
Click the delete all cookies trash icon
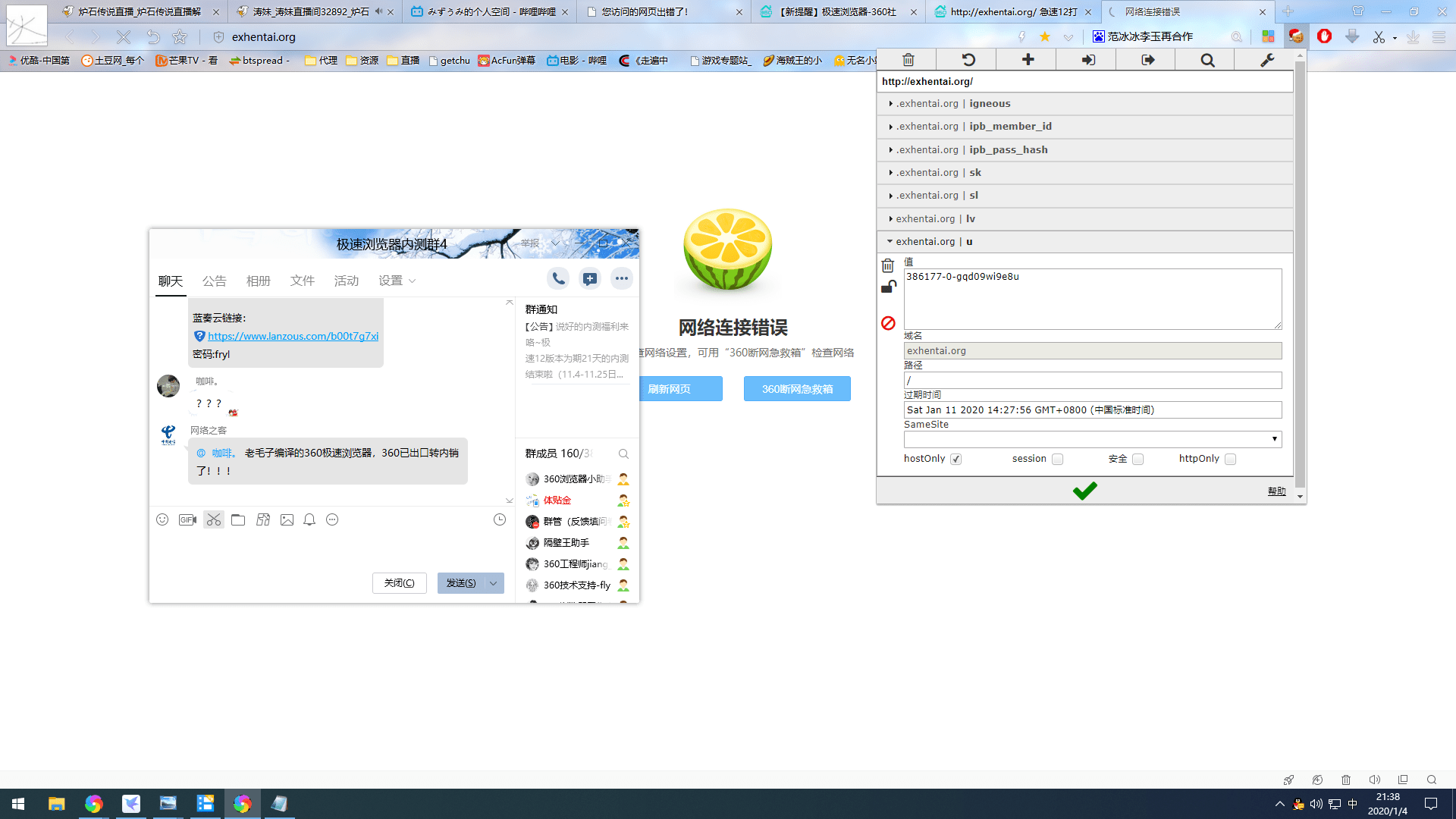(908, 60)
